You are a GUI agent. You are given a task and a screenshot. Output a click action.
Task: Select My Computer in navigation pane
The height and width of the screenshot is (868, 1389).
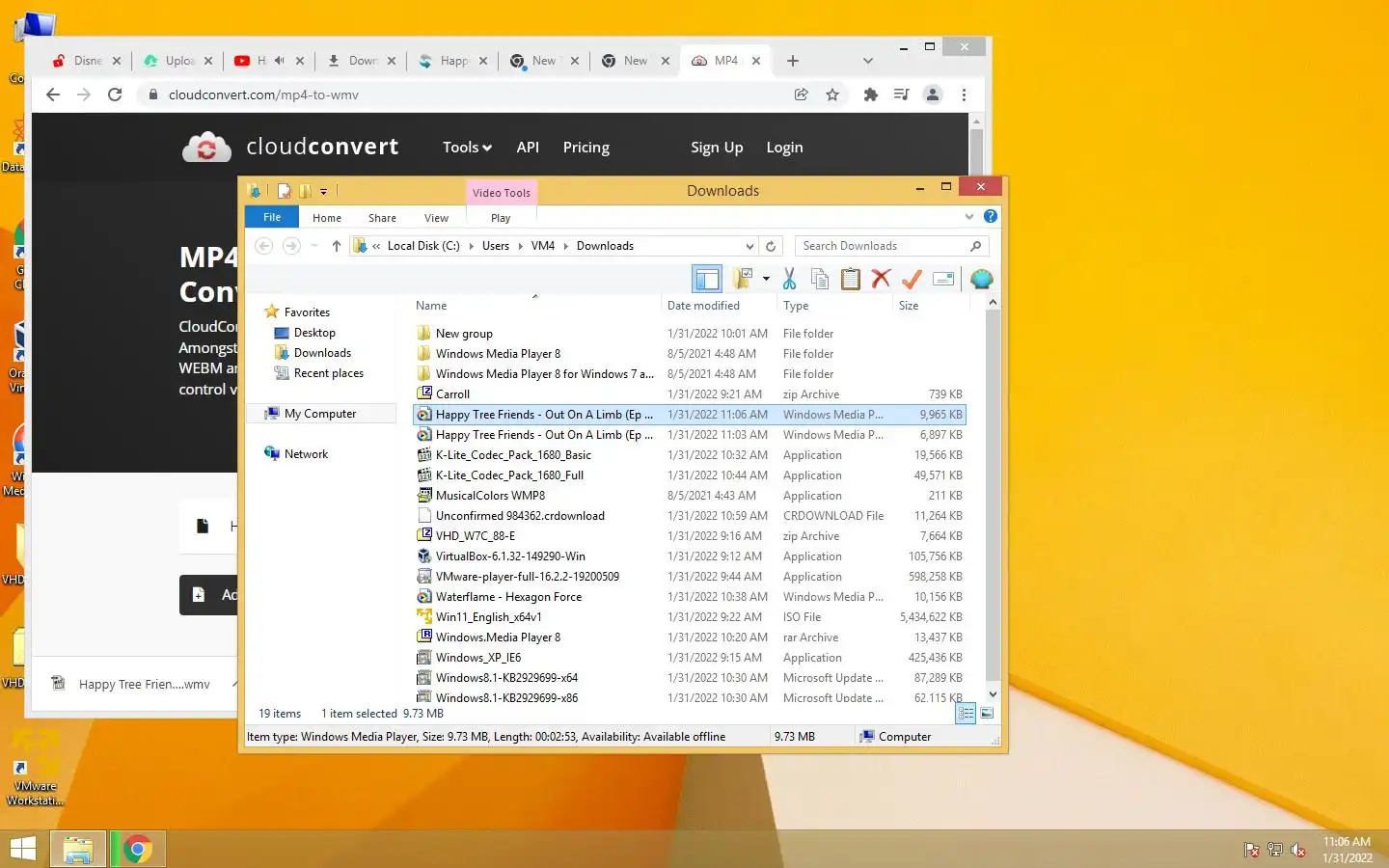[x=320, y=414]
